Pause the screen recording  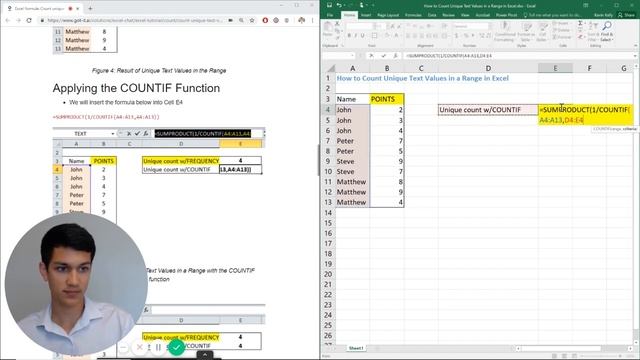158,347
